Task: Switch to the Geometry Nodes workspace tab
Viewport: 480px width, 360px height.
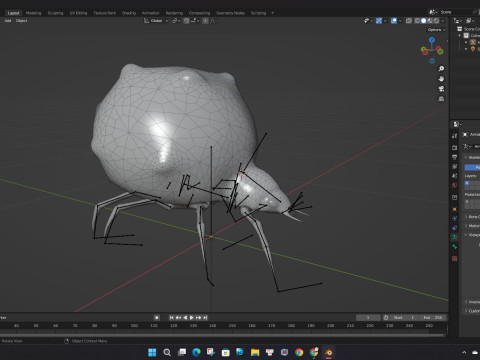Action: [x=230, y=13]
